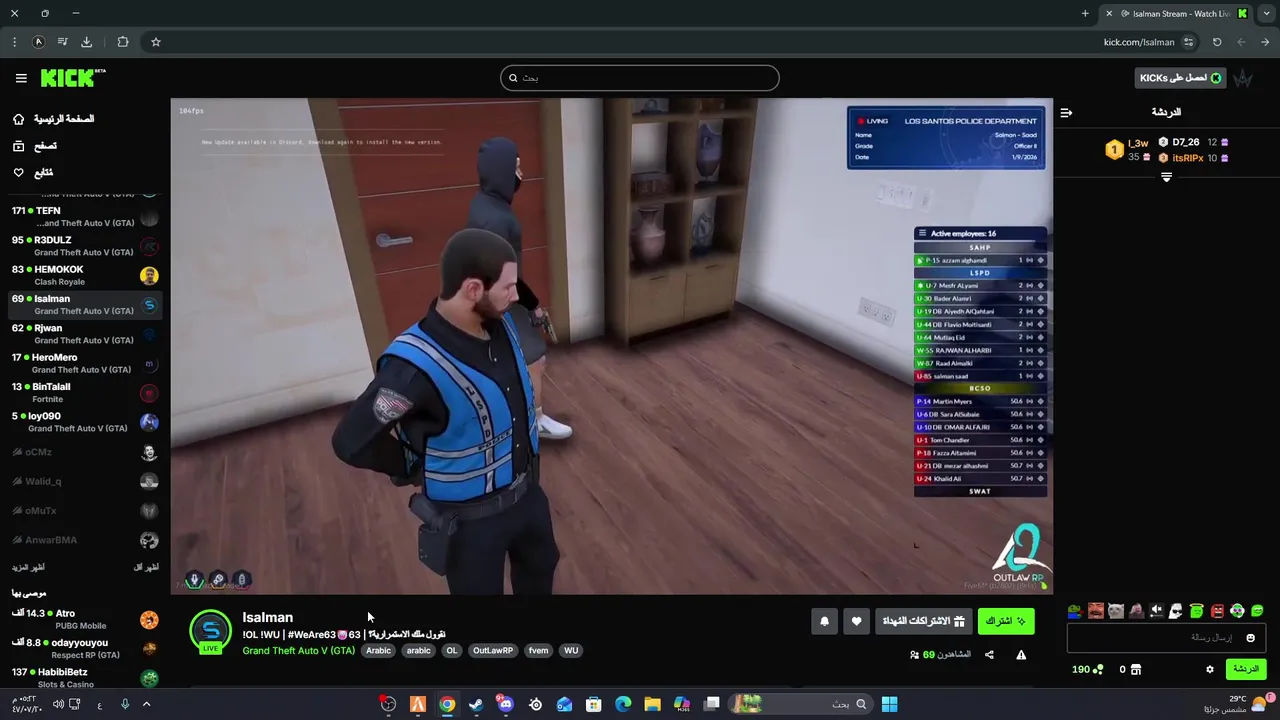The image size is (1280, 720).
Task: Insert the cat quick emote
Action: pos(1116,611)
